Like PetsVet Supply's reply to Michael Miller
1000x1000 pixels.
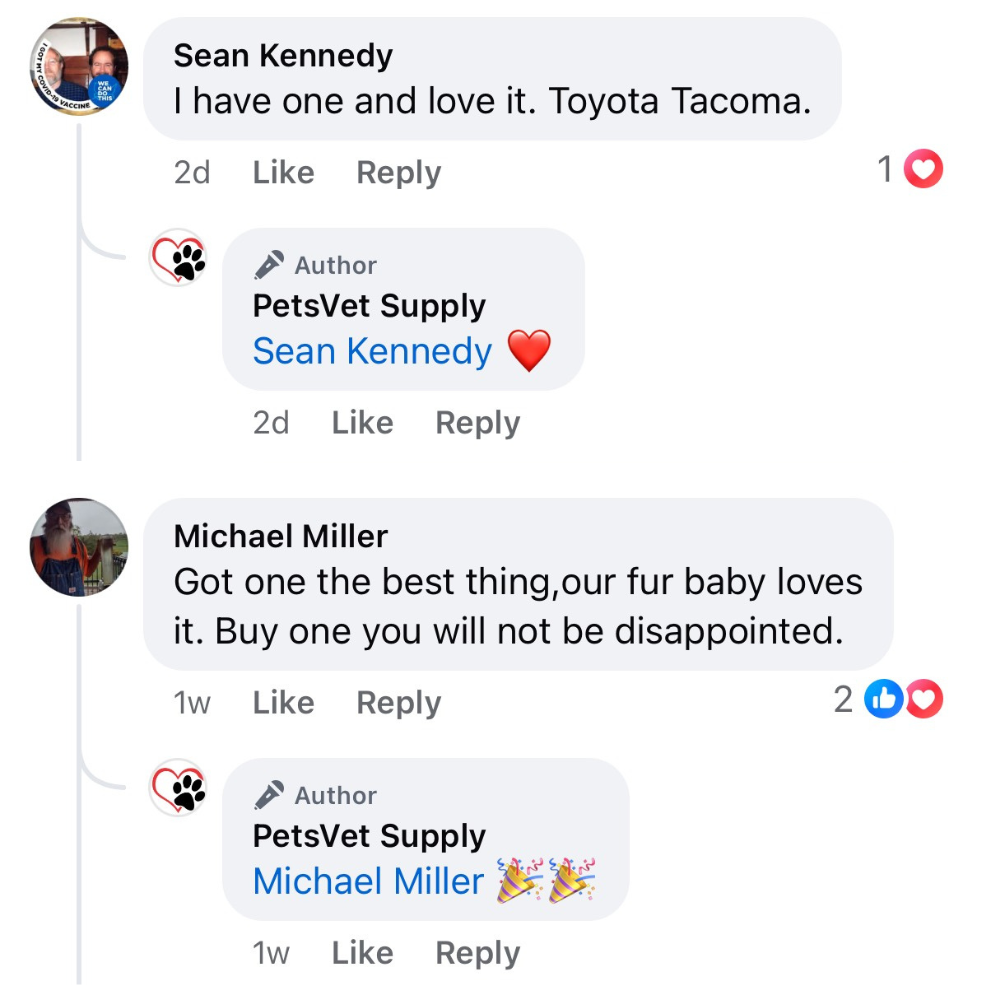pos(362,953)
